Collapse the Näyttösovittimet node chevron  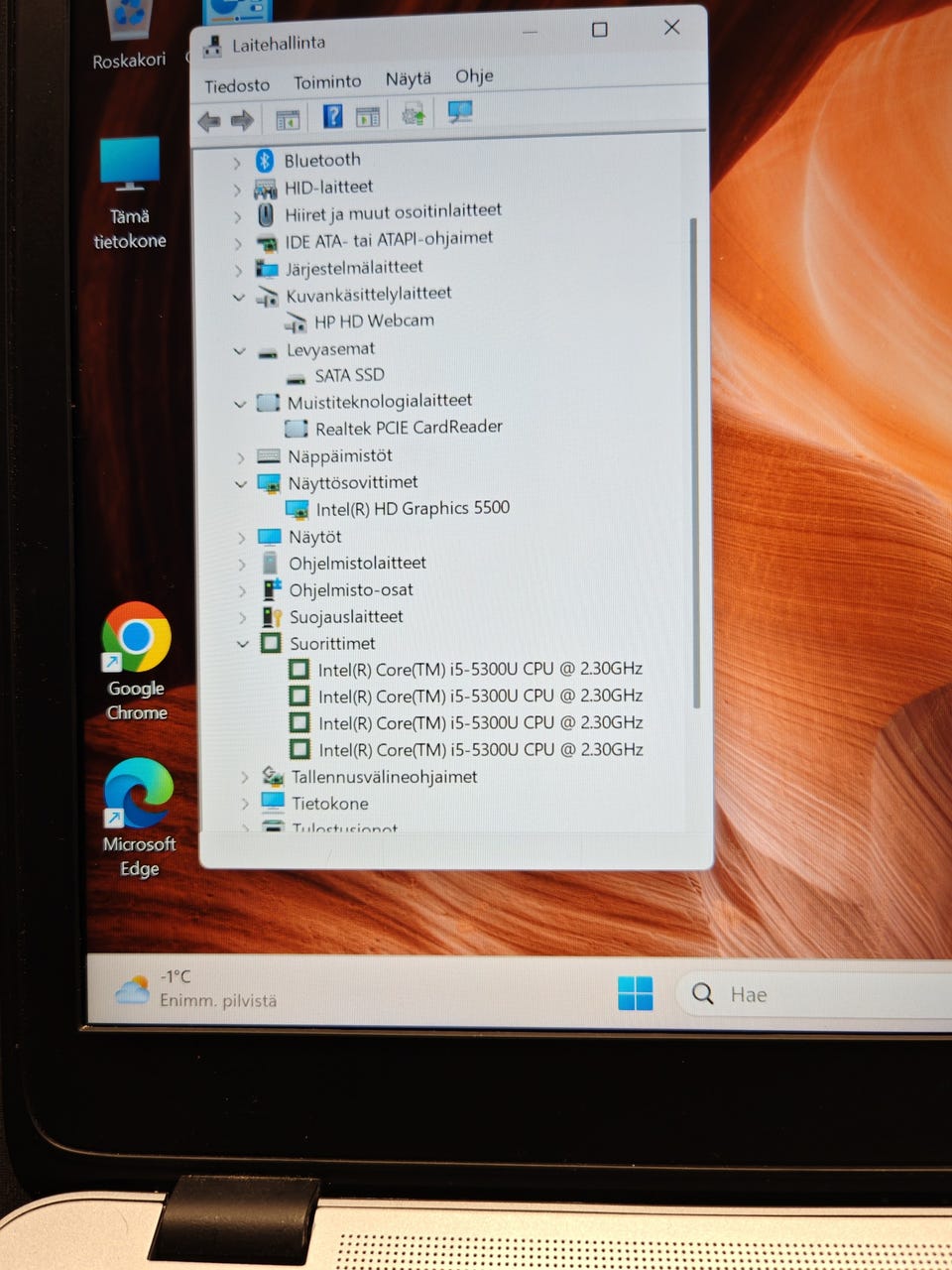coord(240,484)
